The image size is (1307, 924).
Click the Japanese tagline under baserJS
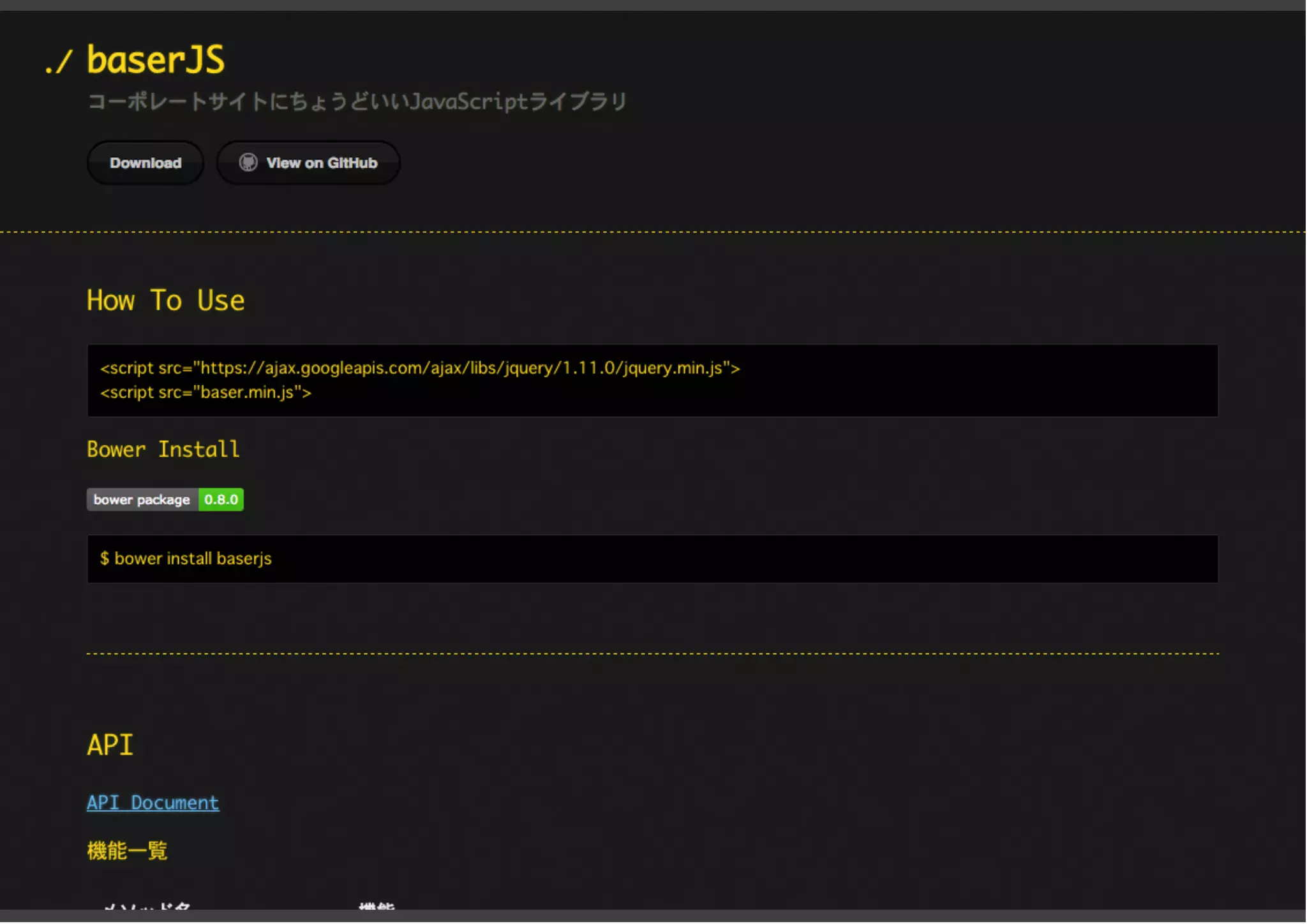pos(357,101)
